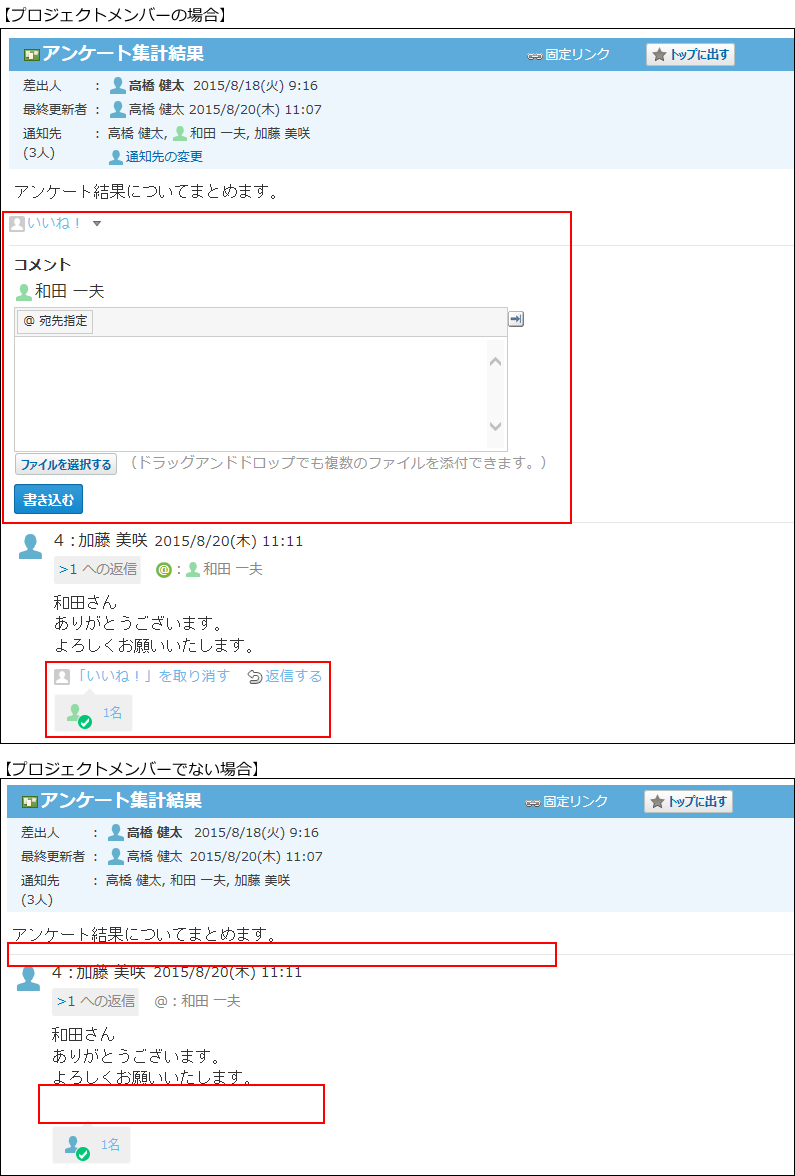Click the liked-user check icon in the non-member panel
Viewport: 795px width, 1176px height.
(83, 1154)
